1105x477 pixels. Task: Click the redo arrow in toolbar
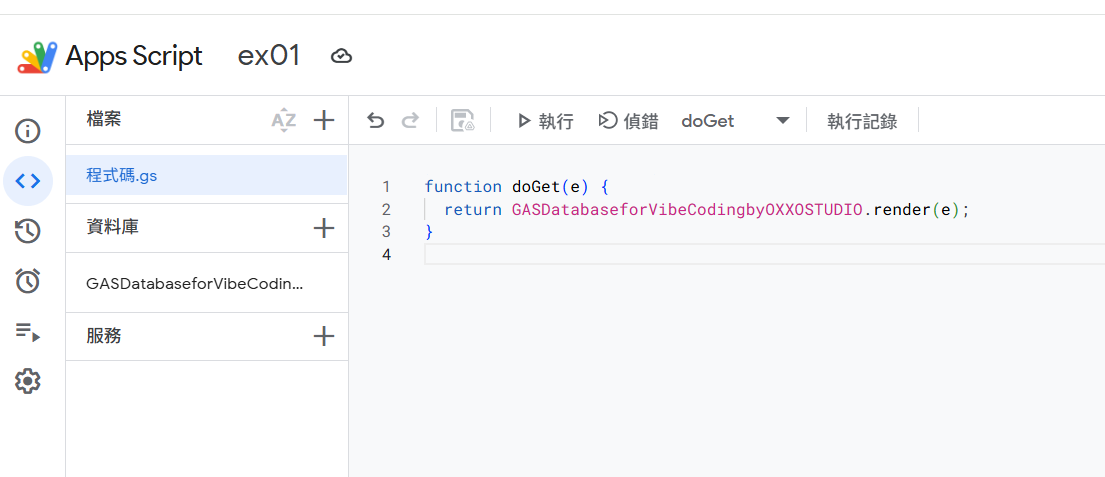click(409, 121)
